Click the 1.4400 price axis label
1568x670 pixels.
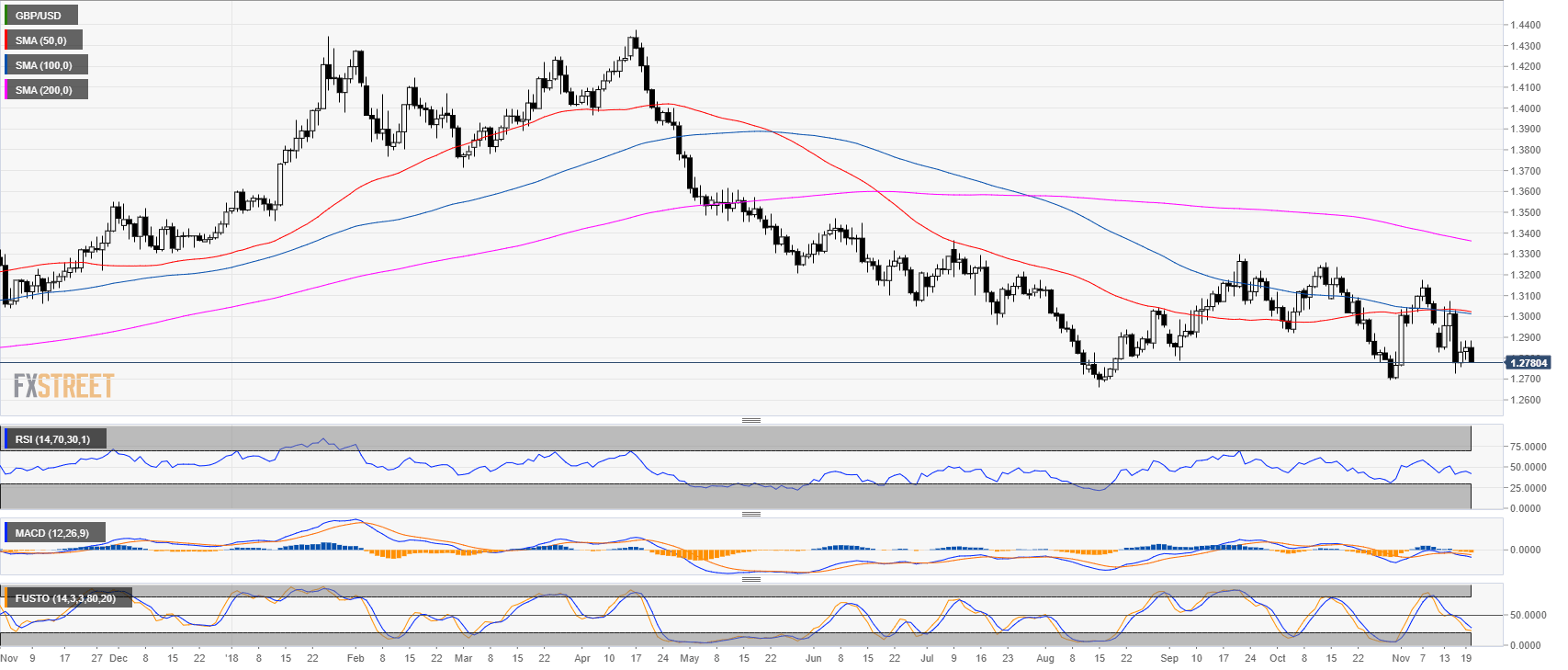click(1525, 25)
